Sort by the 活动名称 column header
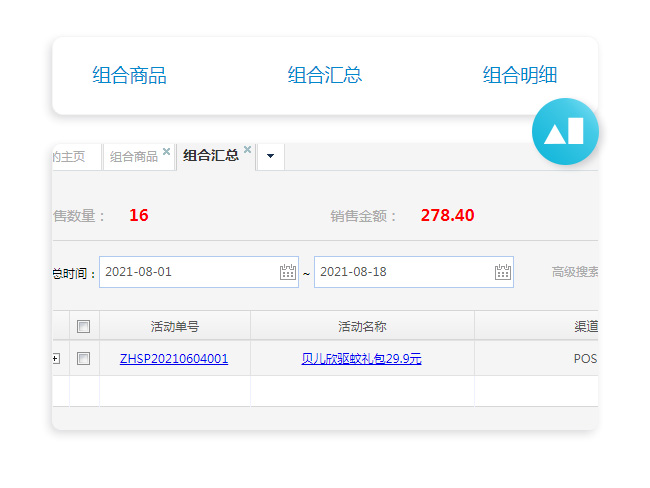This screenshot has width=650, height=488. (362, 326)
